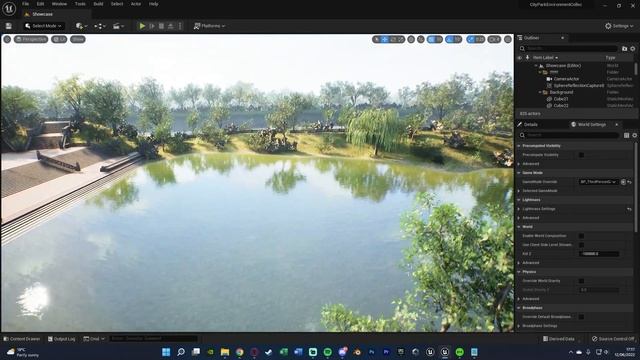Toggle scale snapping in viewport toolbar
The width and height of the screenshot is (640, 360).
pos(471,39)
